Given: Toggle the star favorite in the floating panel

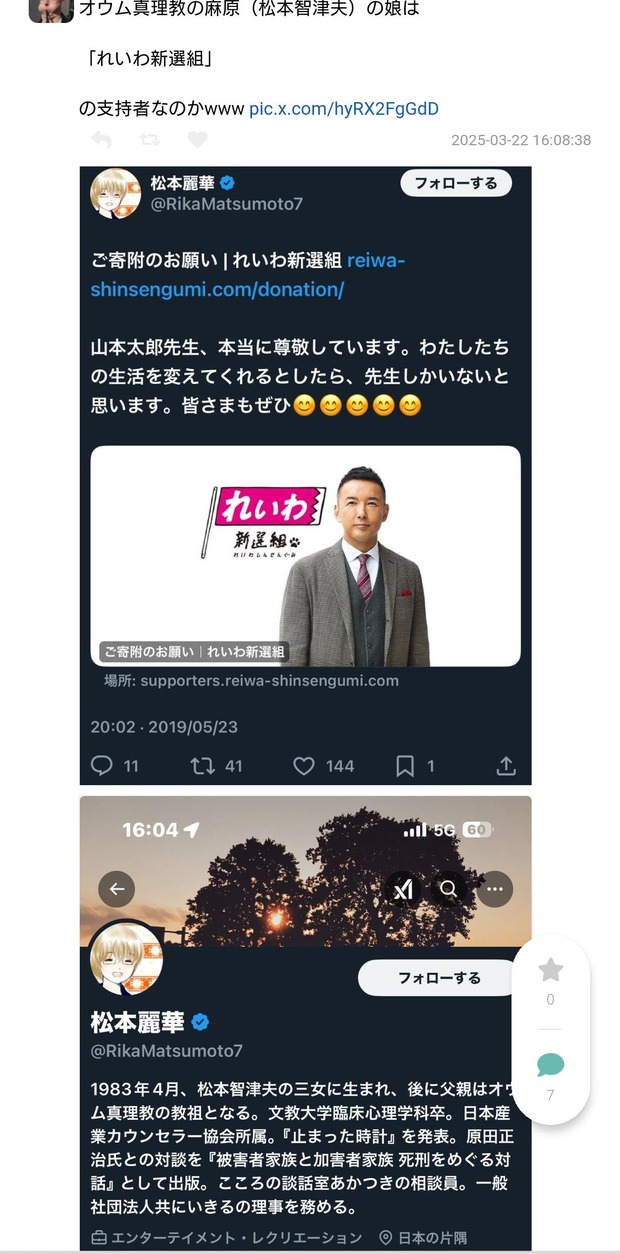Looking at the screenshot, I should [x=551, y=969].
